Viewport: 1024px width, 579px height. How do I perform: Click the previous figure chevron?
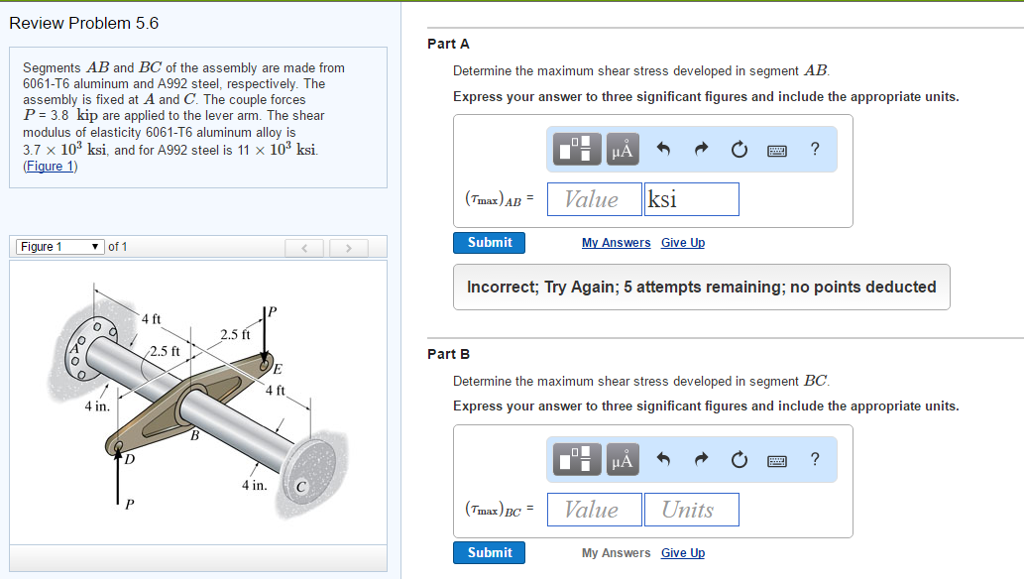tap(304, 246)
